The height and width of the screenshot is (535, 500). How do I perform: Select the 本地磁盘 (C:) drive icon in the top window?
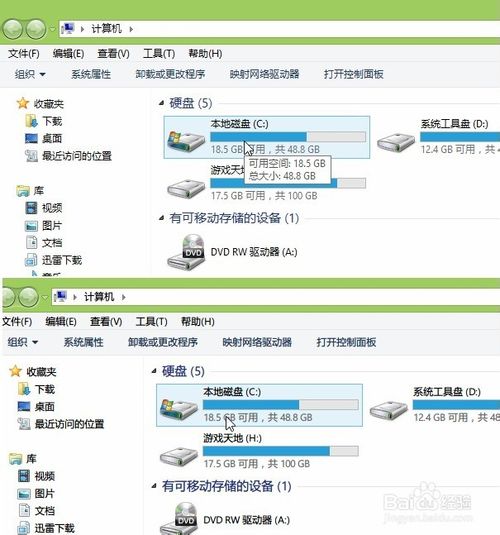pos(186,140)
